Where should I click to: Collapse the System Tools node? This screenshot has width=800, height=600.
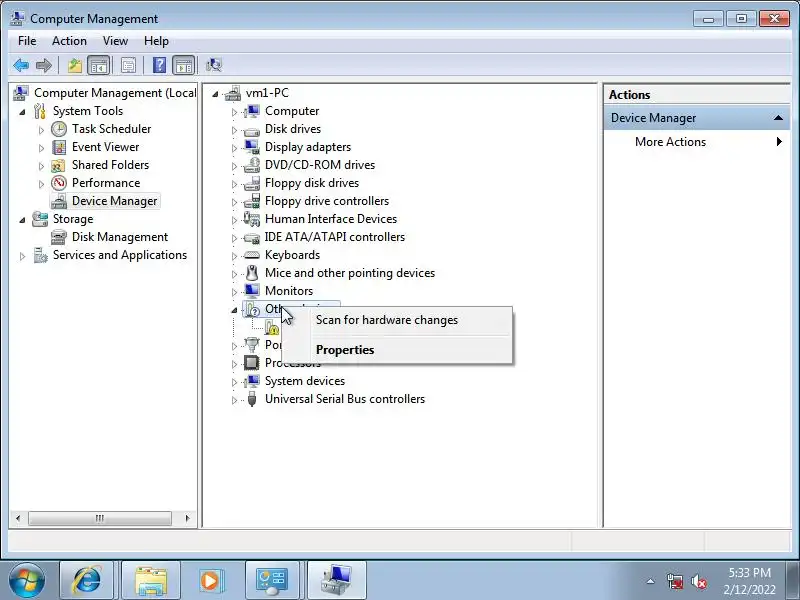(22, 112)
